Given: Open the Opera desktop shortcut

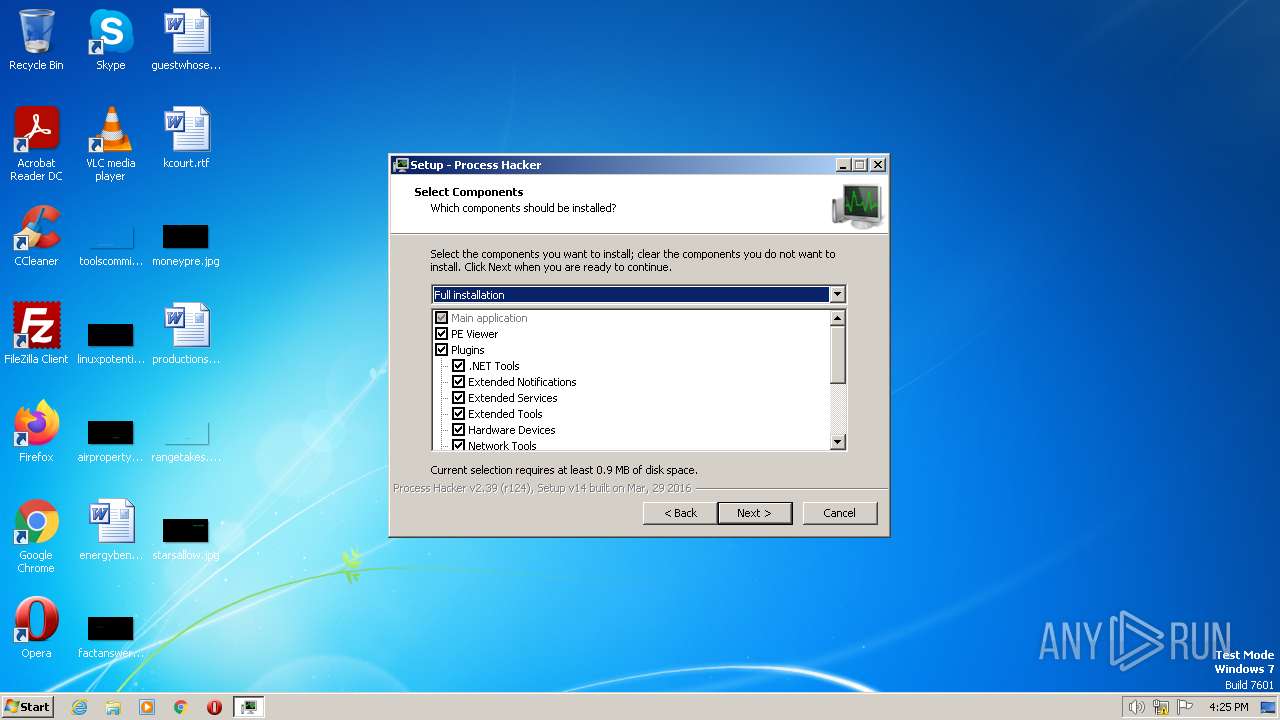Looking at the screenshot, I should [36, 628].
